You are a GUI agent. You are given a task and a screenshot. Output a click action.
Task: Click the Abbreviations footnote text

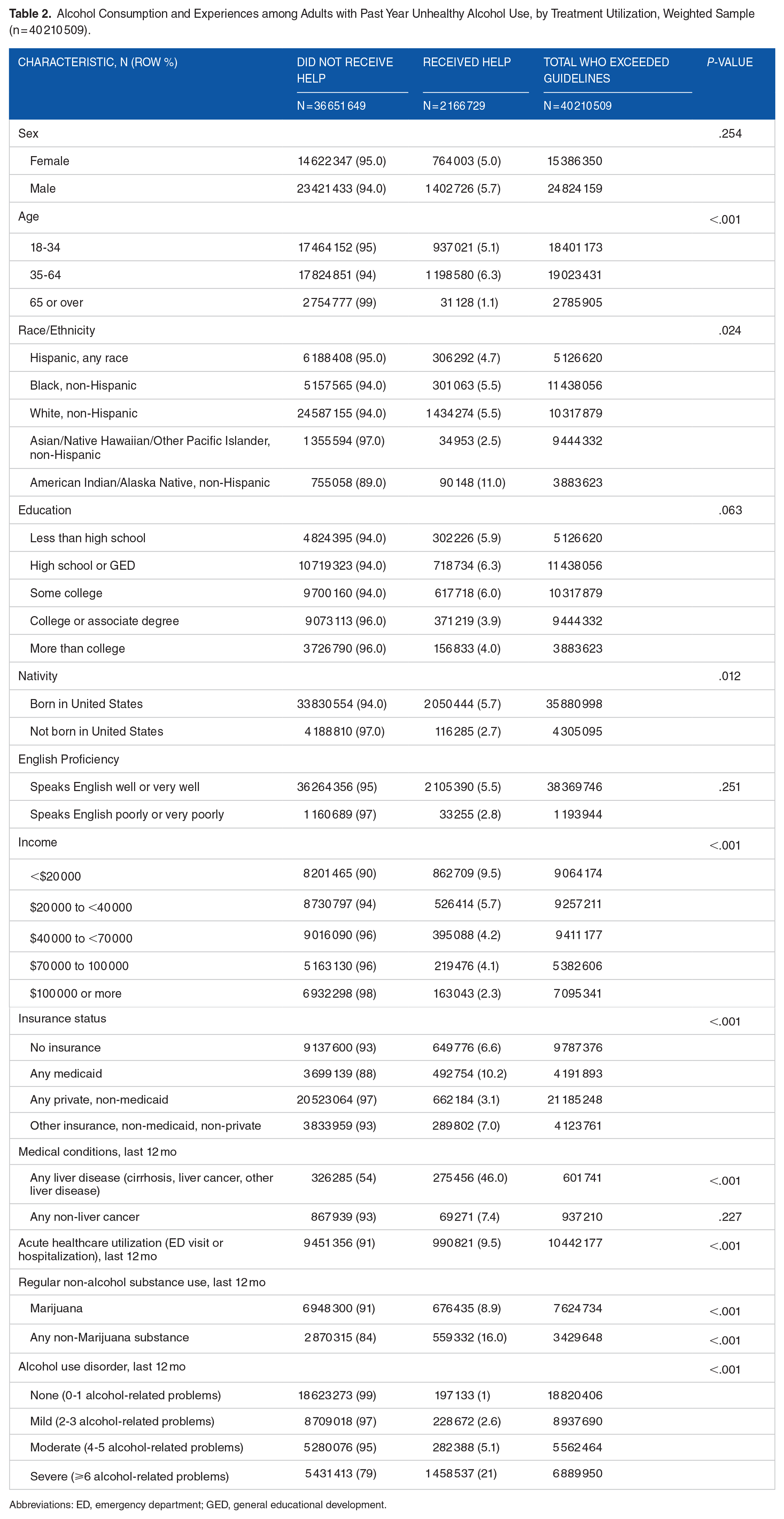tap(197, 1504)
